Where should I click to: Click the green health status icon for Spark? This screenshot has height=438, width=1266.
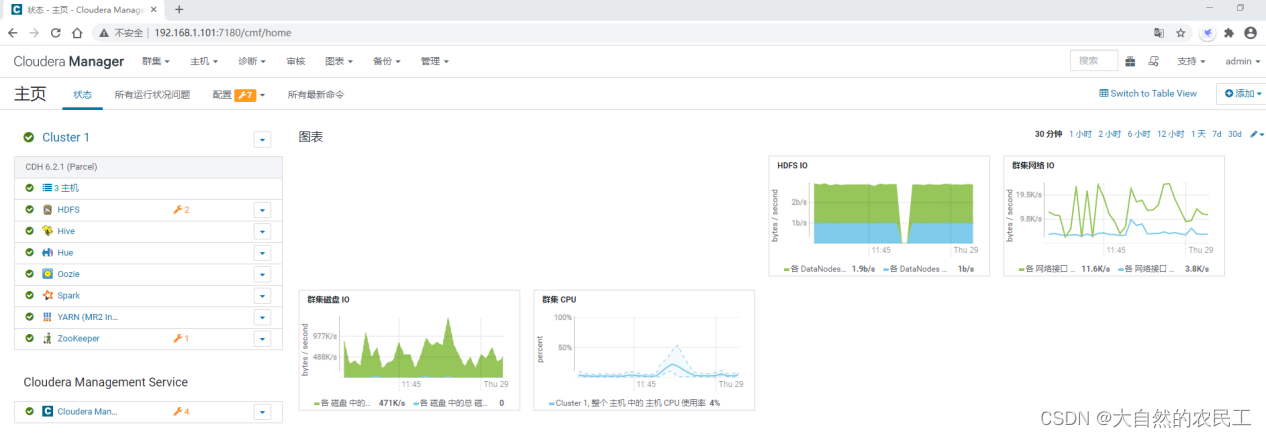(30, 296)
